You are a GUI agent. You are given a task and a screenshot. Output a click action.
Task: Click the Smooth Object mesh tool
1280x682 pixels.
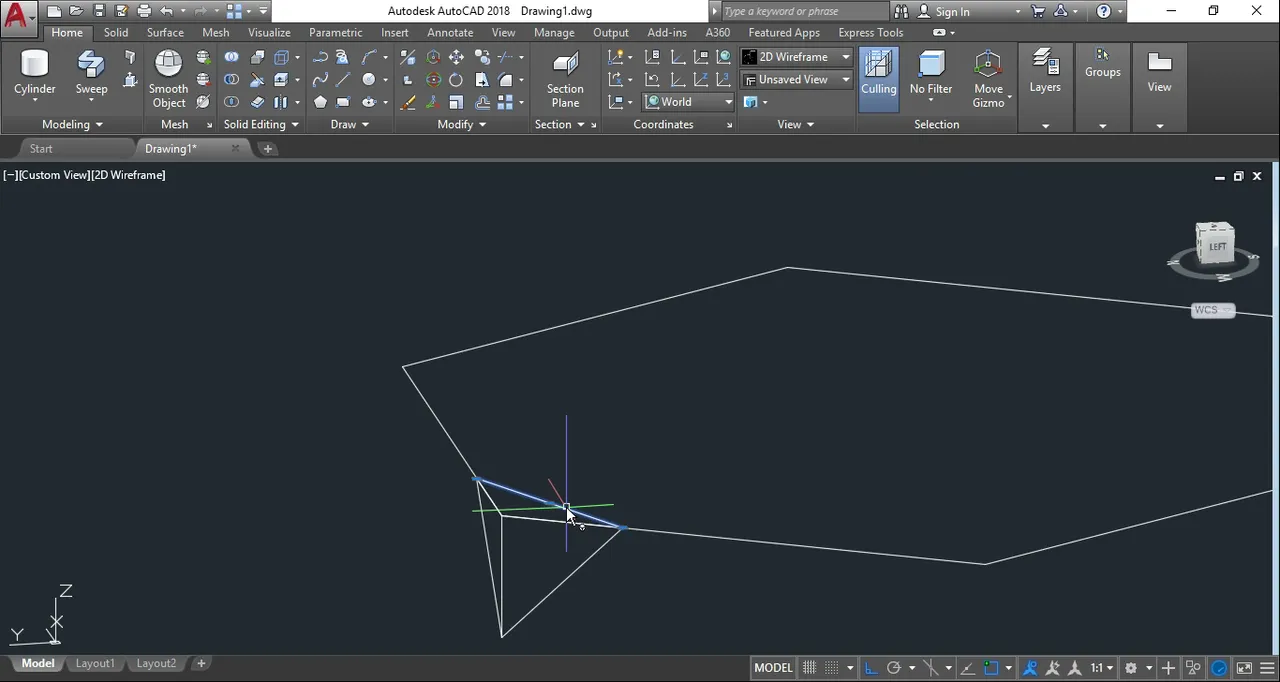coord(169,79)
